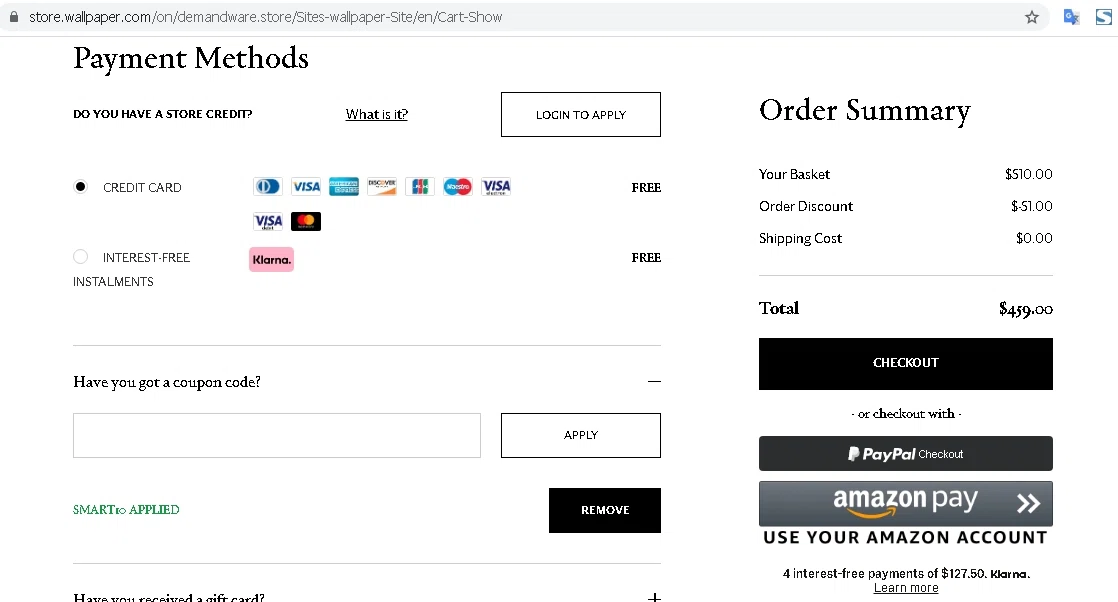Viewport: 1118px width, 602px height.
Task: Click the JCB card icon
Action: [x=420, y=187]
